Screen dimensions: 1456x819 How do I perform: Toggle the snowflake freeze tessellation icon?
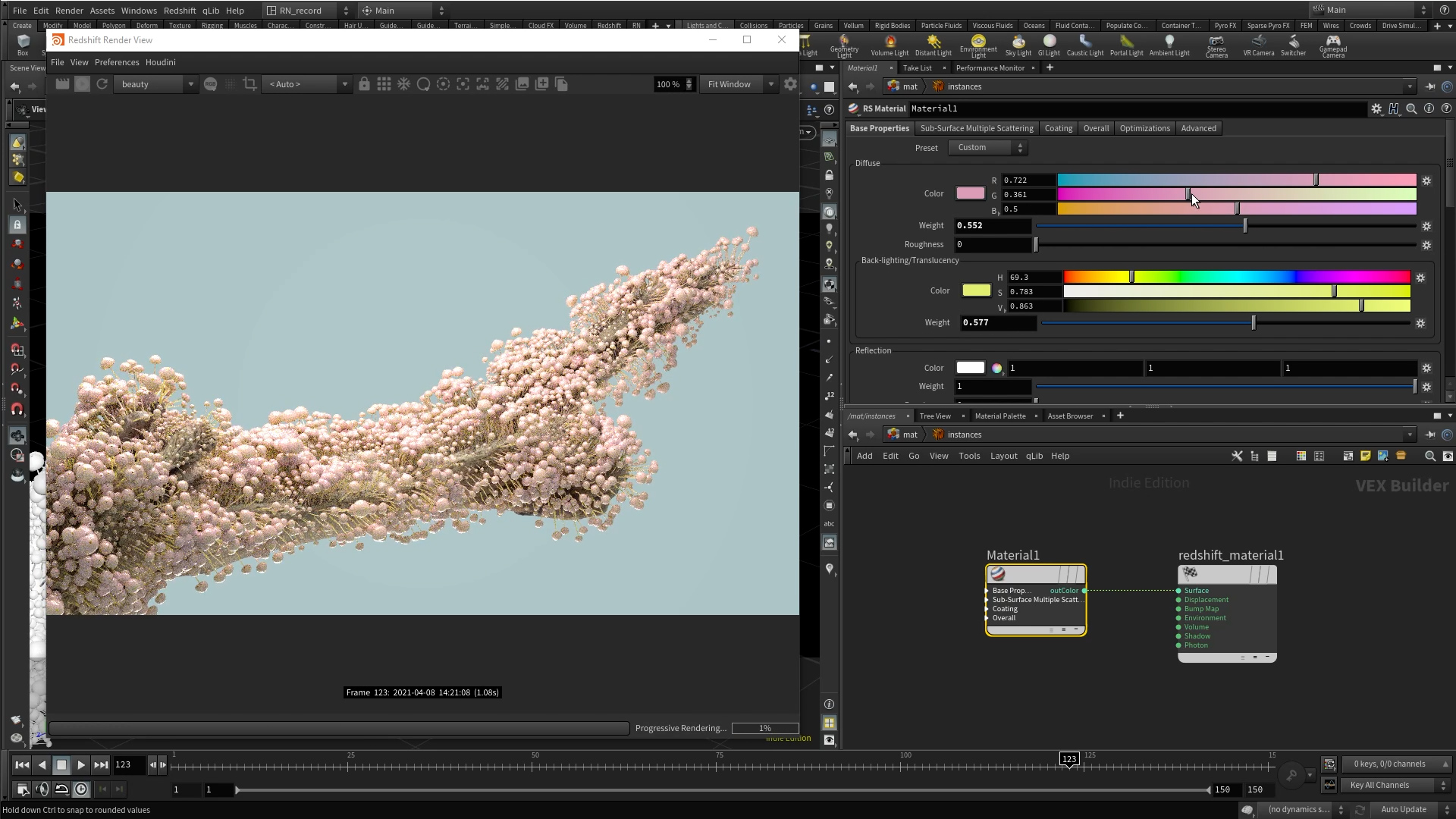[x=403, y=84]
